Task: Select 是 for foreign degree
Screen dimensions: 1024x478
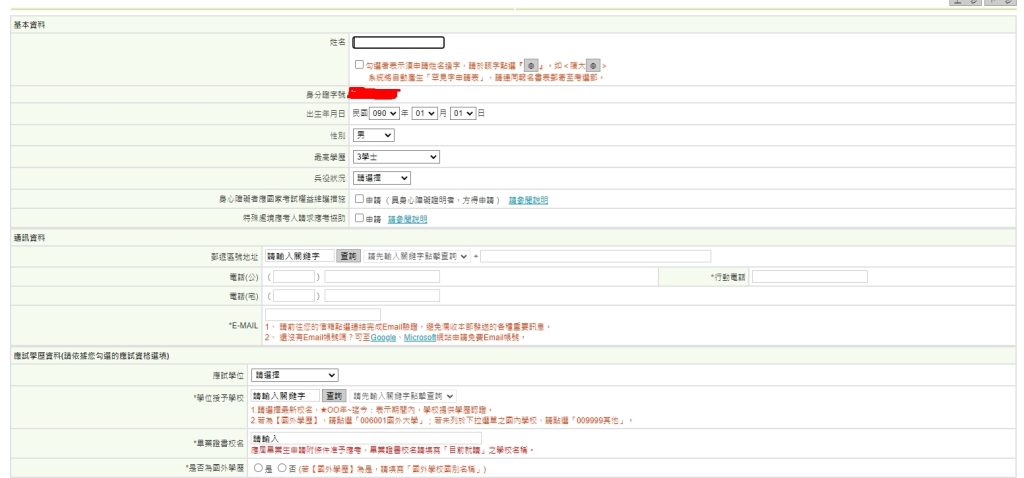Action: tap(259, 466)
